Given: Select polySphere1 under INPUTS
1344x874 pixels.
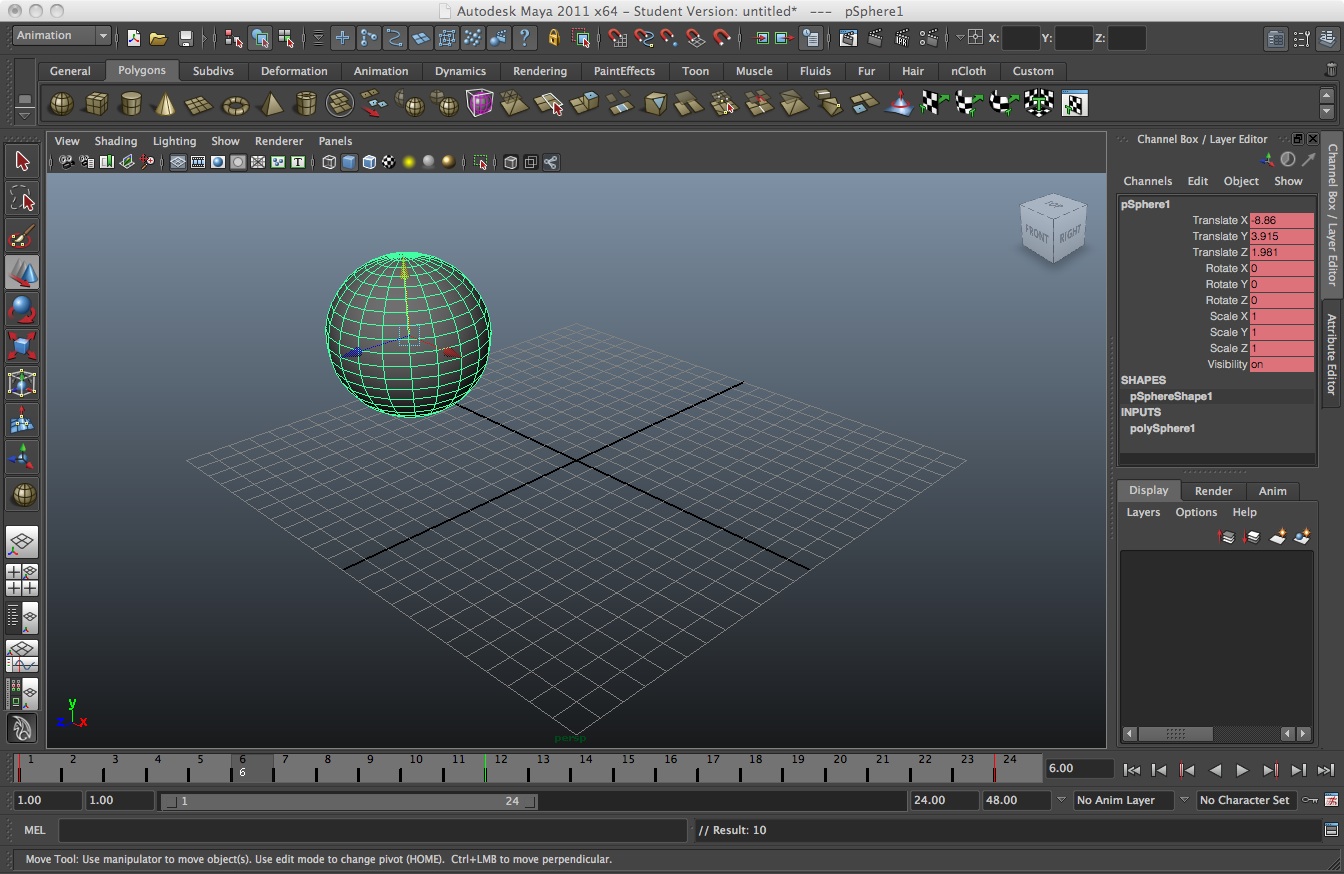Looking at the screenshot, I should click(1161, 428).
